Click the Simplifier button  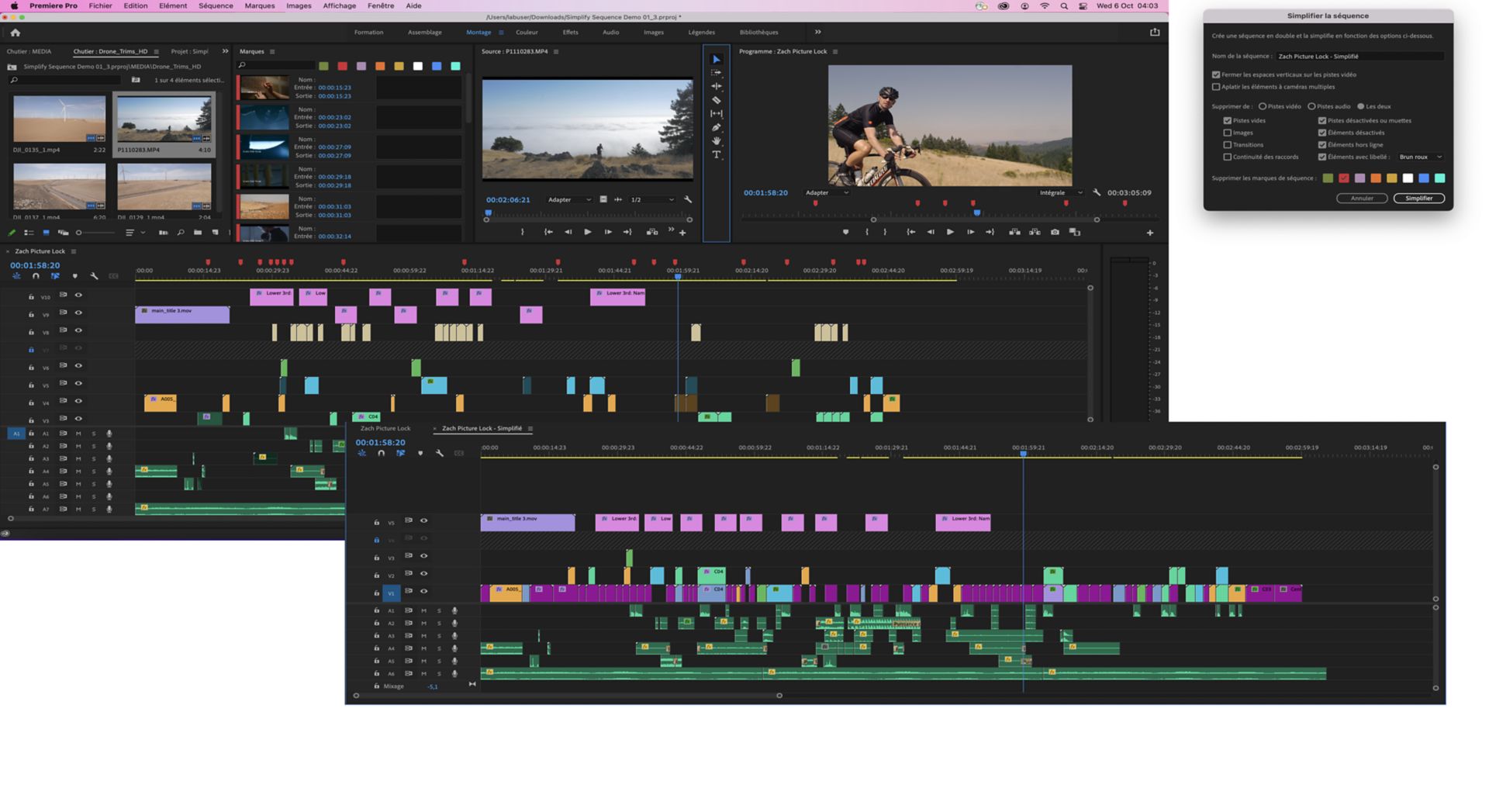[1418, 199]
